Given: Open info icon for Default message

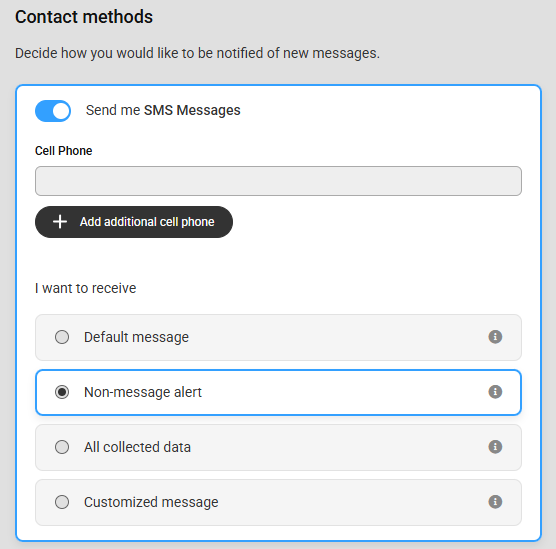Looking at the screenshot, I should tap(495, 337).
